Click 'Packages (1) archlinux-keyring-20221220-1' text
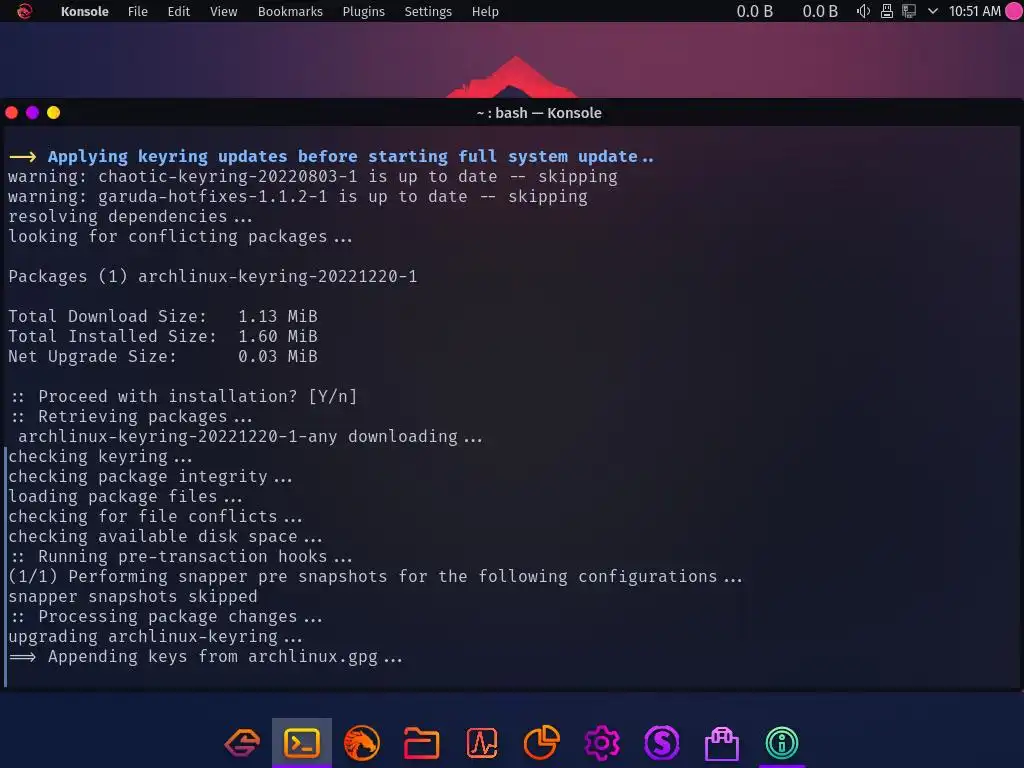Image resolution: width=1024 pixels, height=768 pixels. click(213, 277)
